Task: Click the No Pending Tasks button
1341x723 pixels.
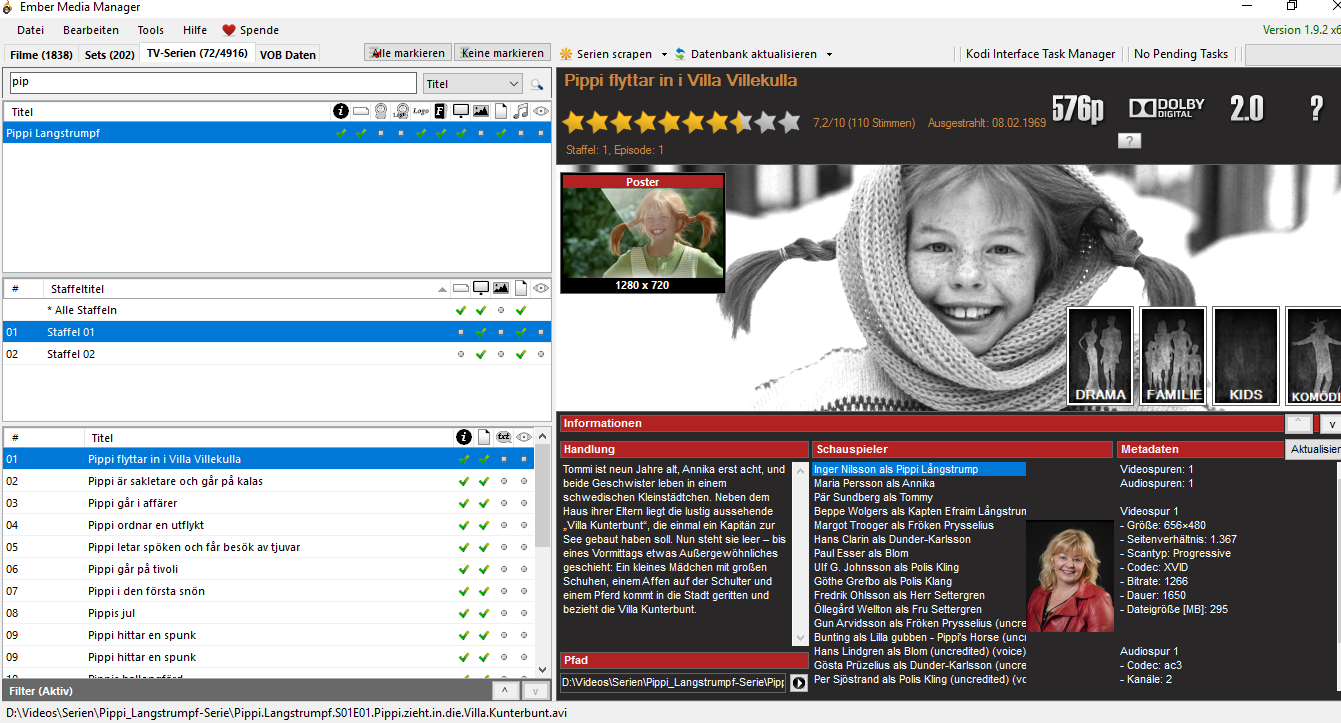Action: coord(1181,54)
